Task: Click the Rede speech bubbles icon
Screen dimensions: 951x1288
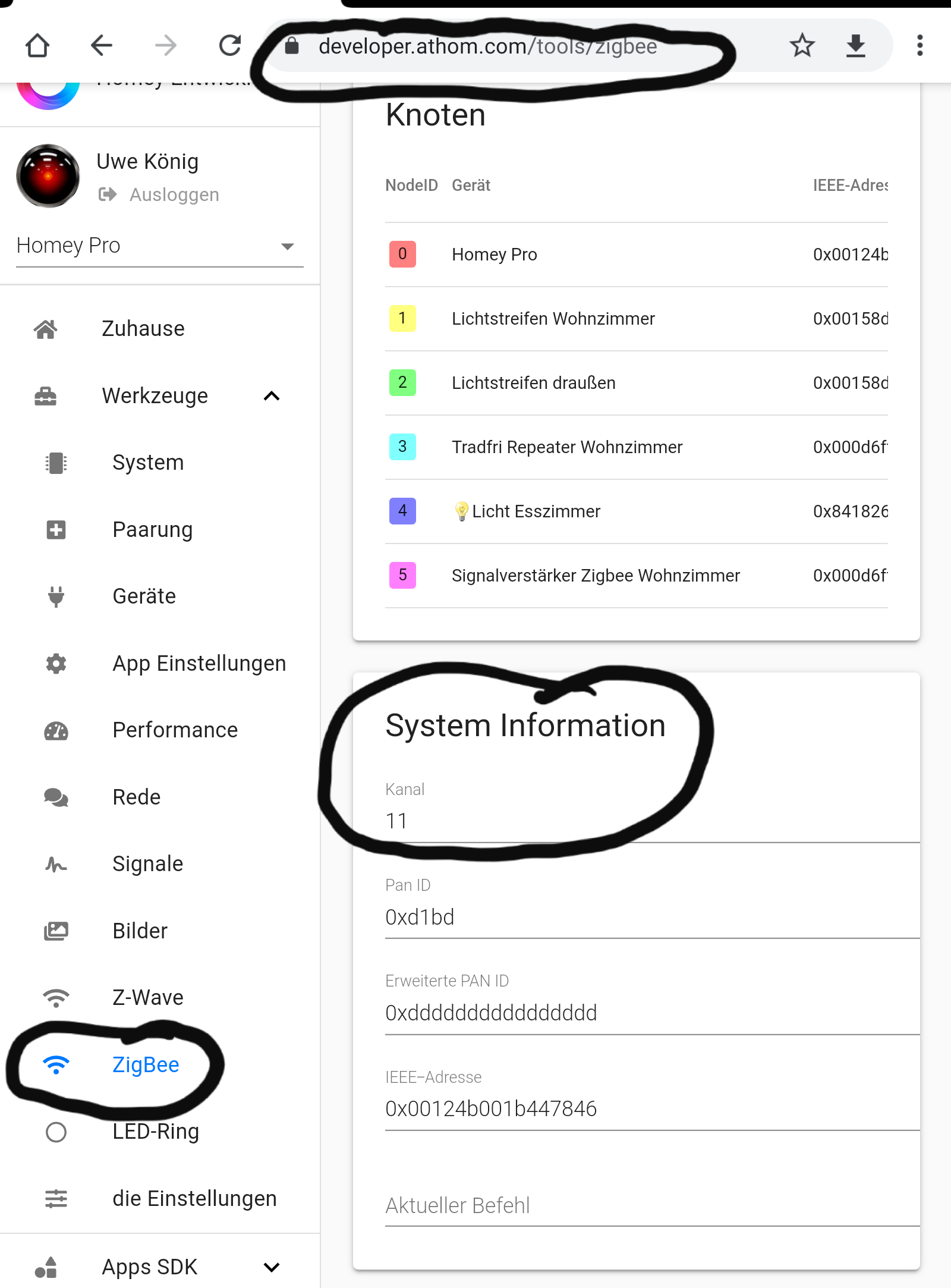Action: pos(56,797)
